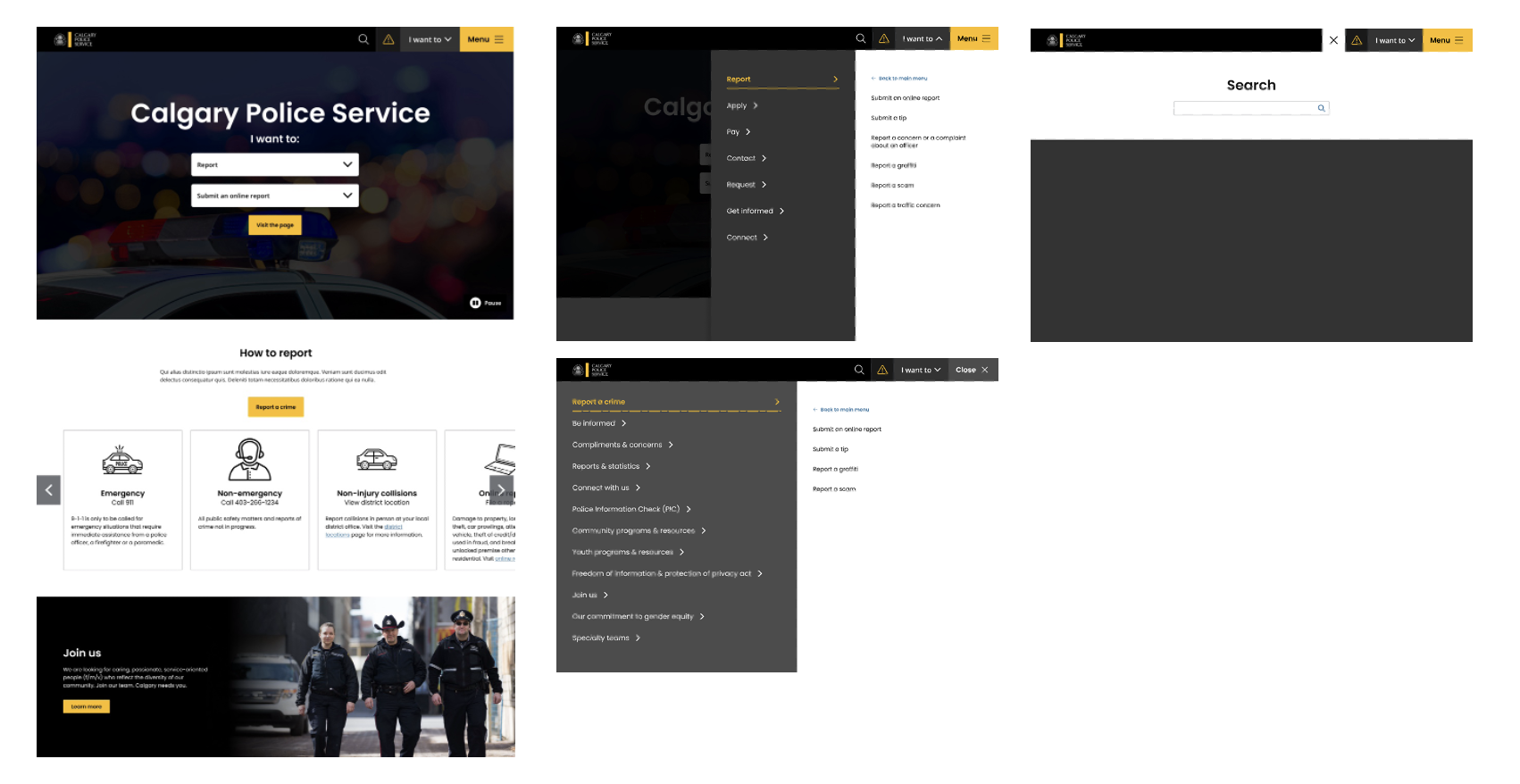Expand 'Reports & statistics' menu item

coord(612,466)
